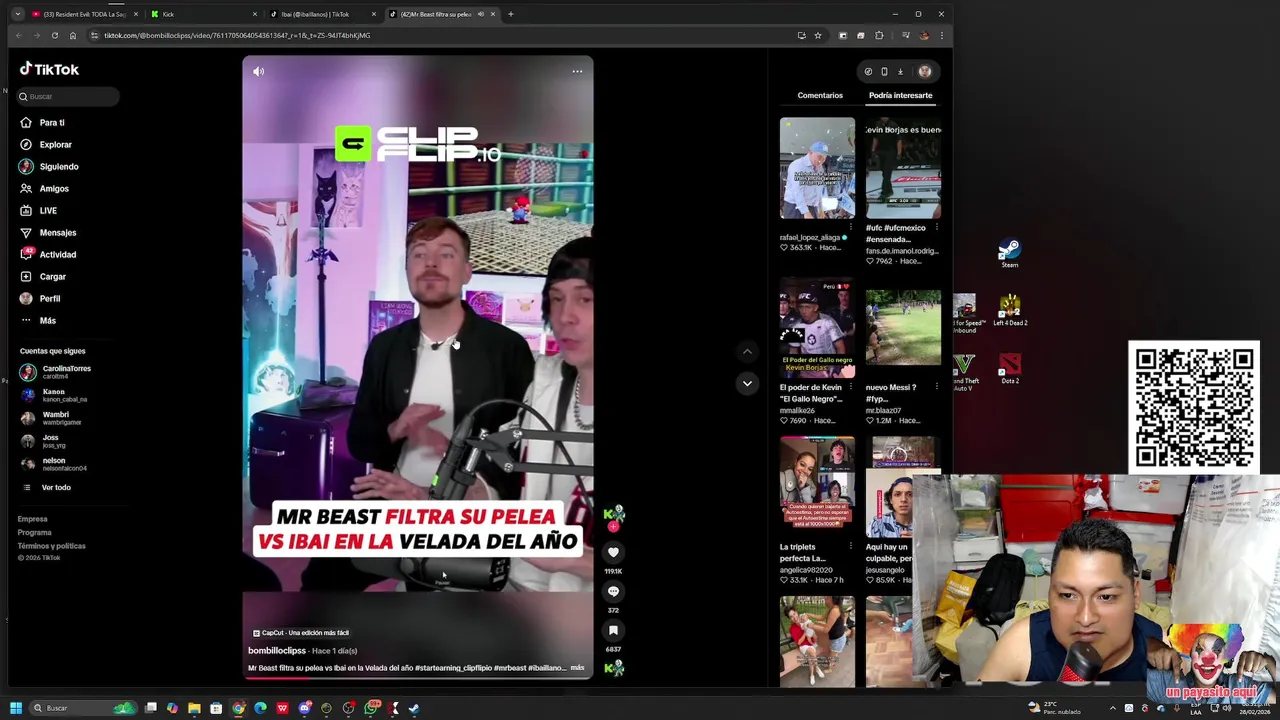This screenshot has width=1280, height=720.
Task: Open the bombilloclipss author name
Action: tap(277, 651)
